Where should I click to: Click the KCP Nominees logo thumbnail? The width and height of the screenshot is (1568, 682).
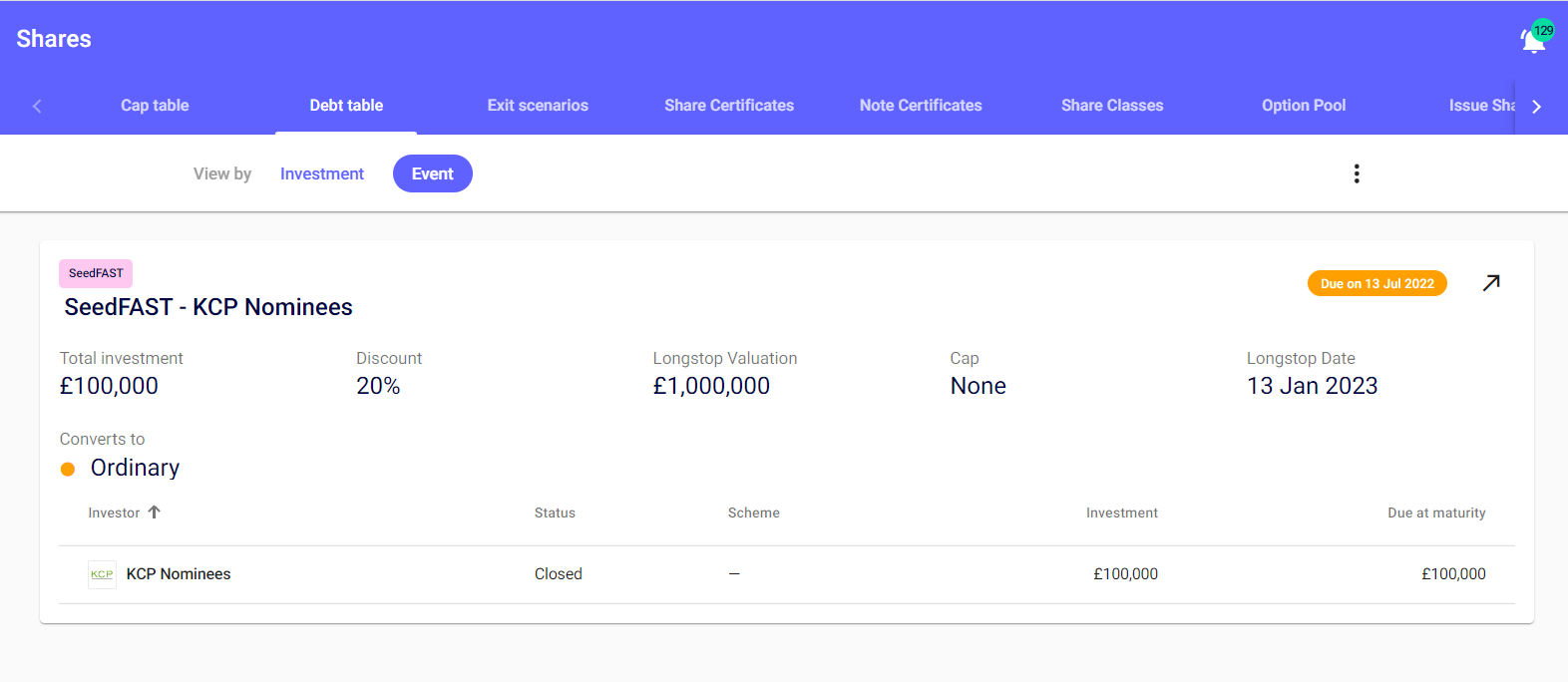tap(102, 574)
